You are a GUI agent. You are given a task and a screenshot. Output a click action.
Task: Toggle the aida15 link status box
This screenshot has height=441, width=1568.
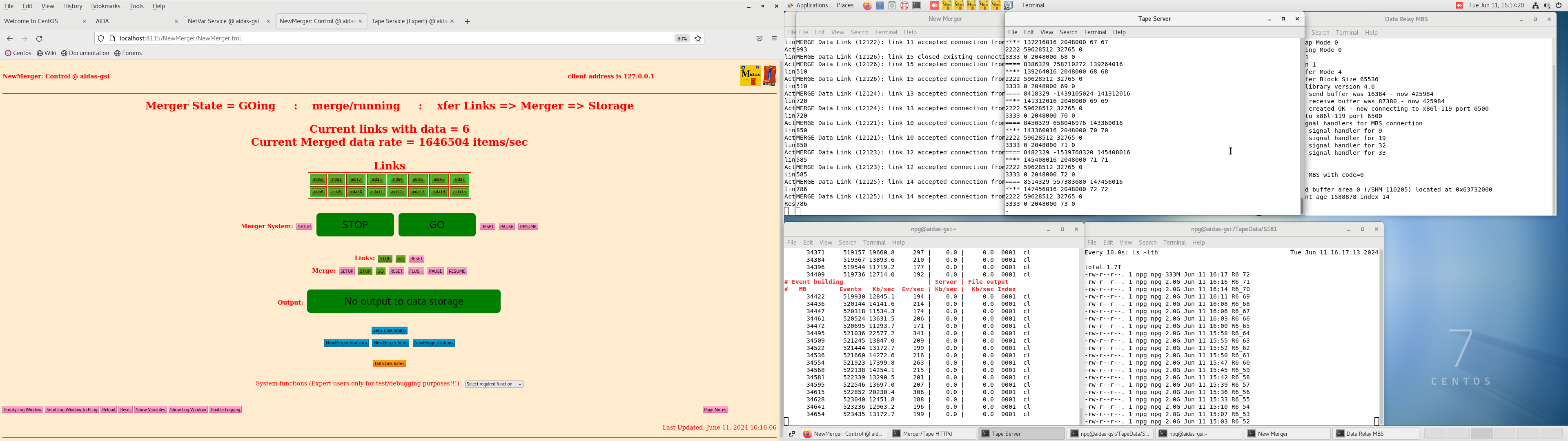(459, 192)
